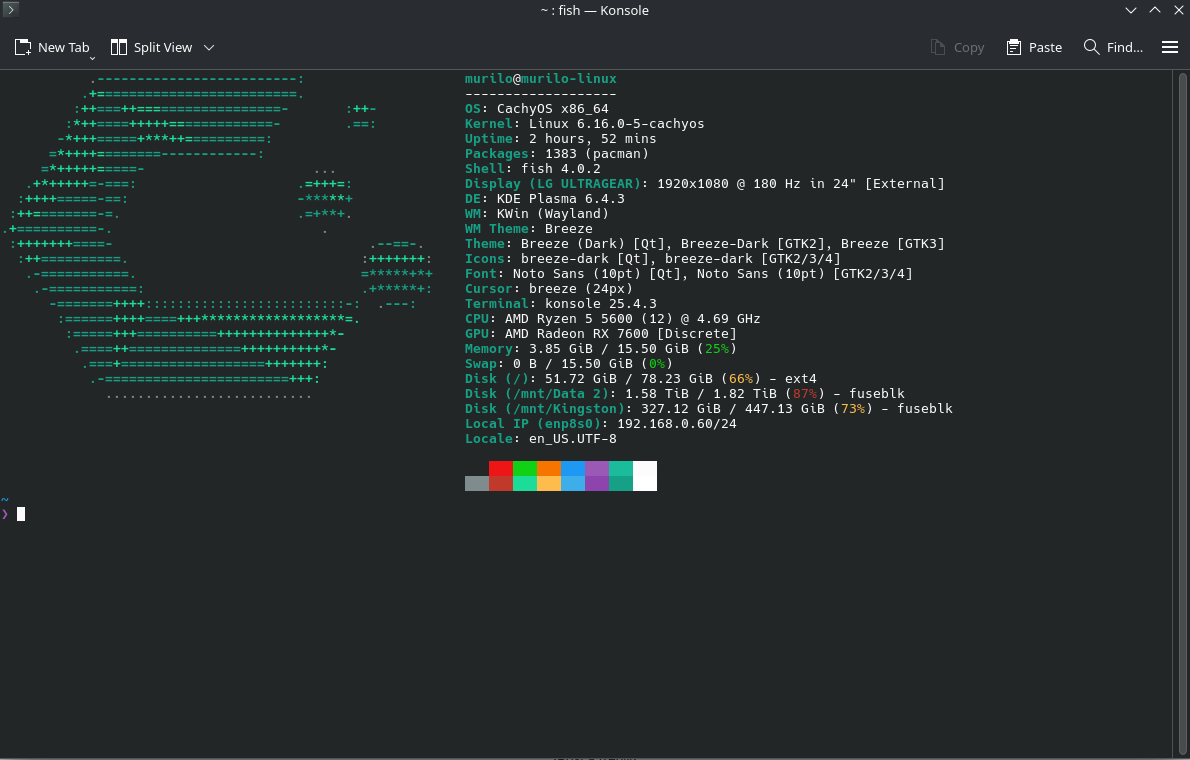The width and height of the screenshot is (1190, 760).
Task: Click the vertical scrollbar of terminal
Action: tap(1182, 414)
